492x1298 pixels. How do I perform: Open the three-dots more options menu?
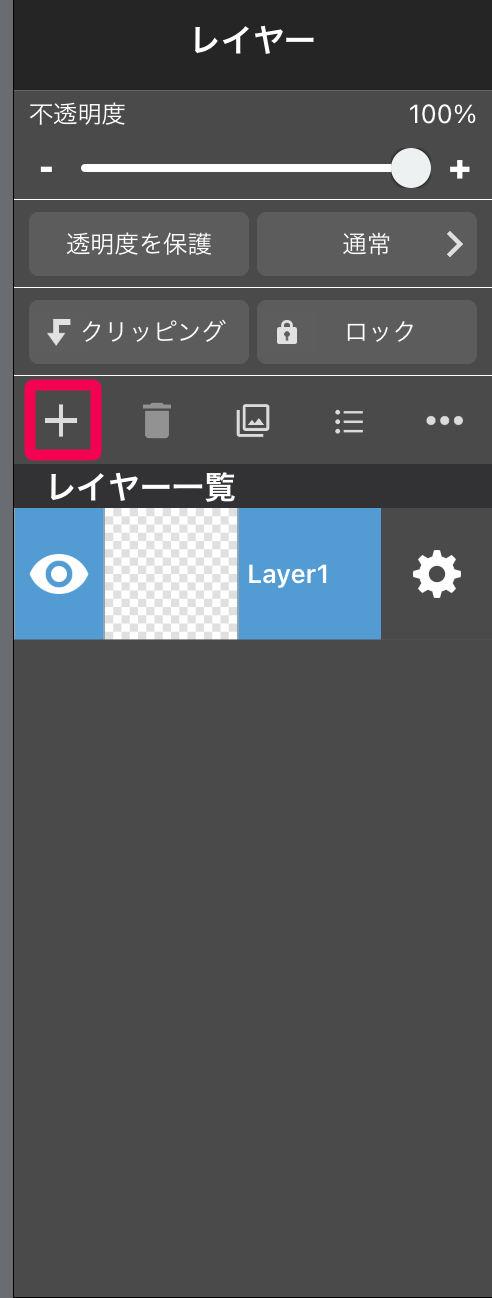[x=445, y=421]
